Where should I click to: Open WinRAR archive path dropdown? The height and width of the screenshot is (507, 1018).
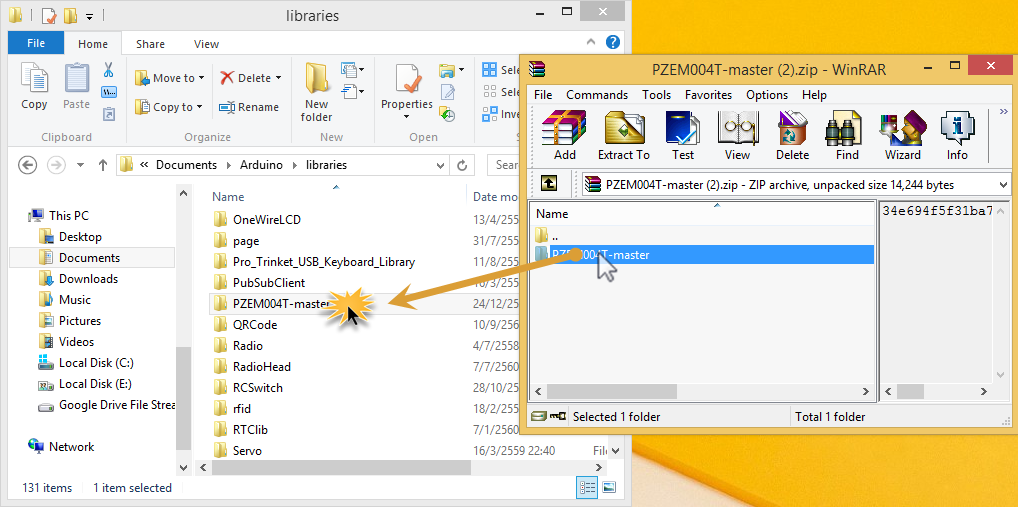click(x=1005, y=184)
